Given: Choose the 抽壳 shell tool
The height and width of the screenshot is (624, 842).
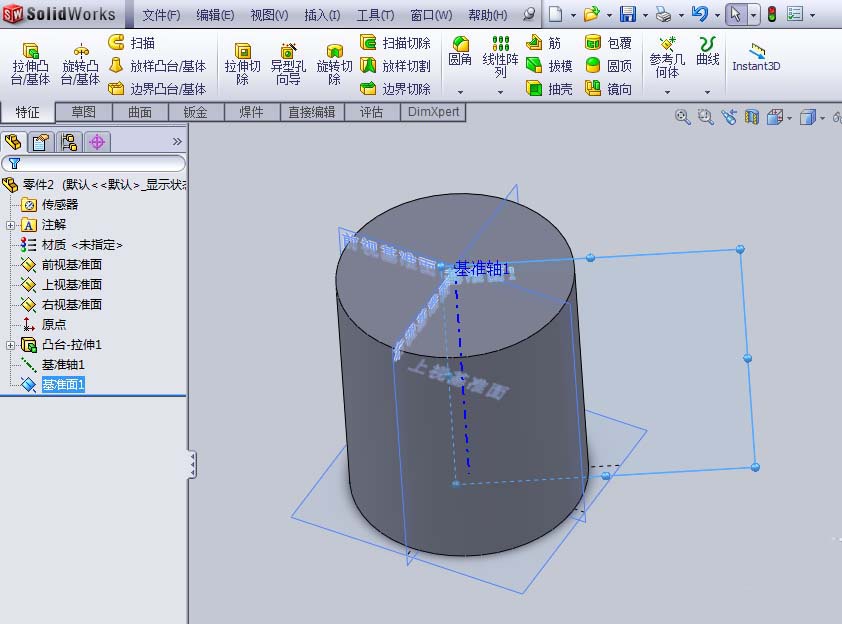Looking at the screenshot, I should point(549,88).
